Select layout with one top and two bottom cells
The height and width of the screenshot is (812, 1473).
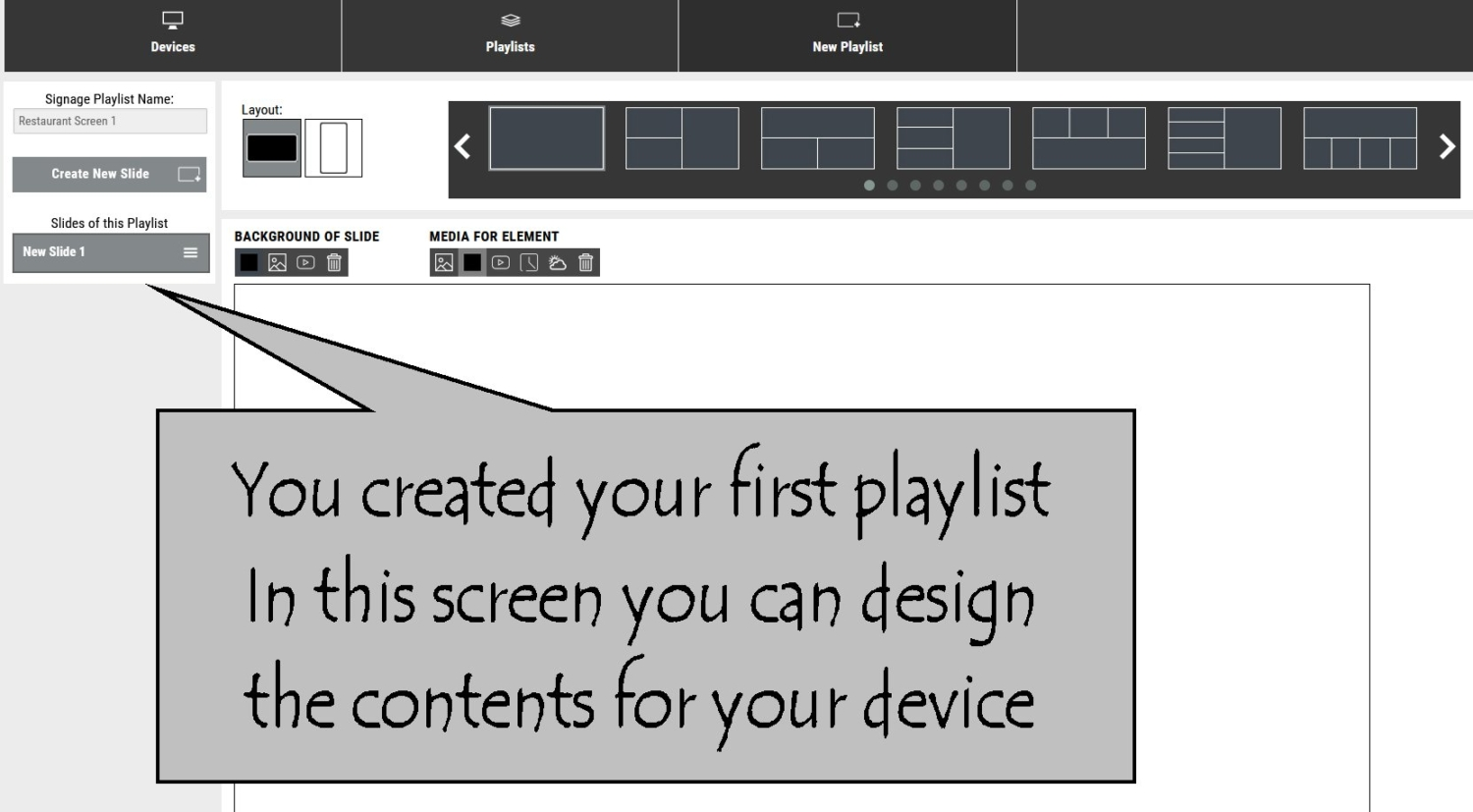point(818,138)
